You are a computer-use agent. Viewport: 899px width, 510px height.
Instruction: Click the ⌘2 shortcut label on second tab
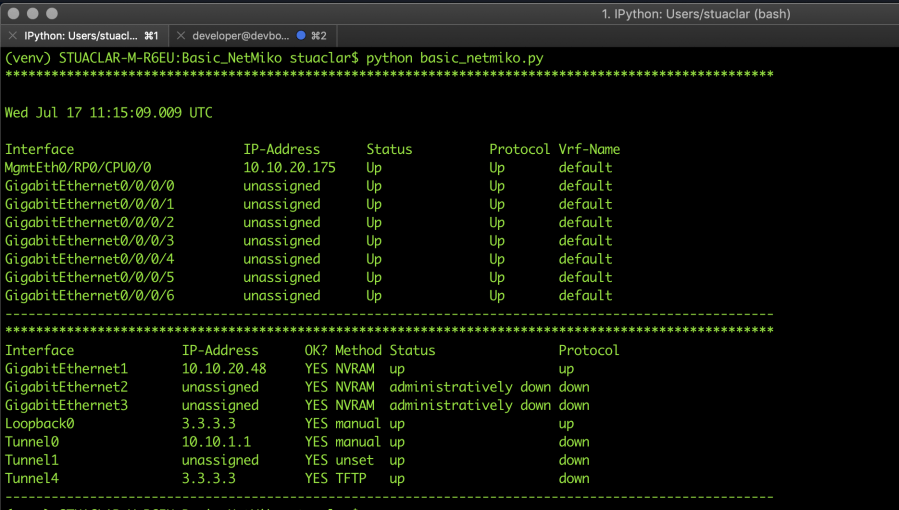(x=318, y=35)
